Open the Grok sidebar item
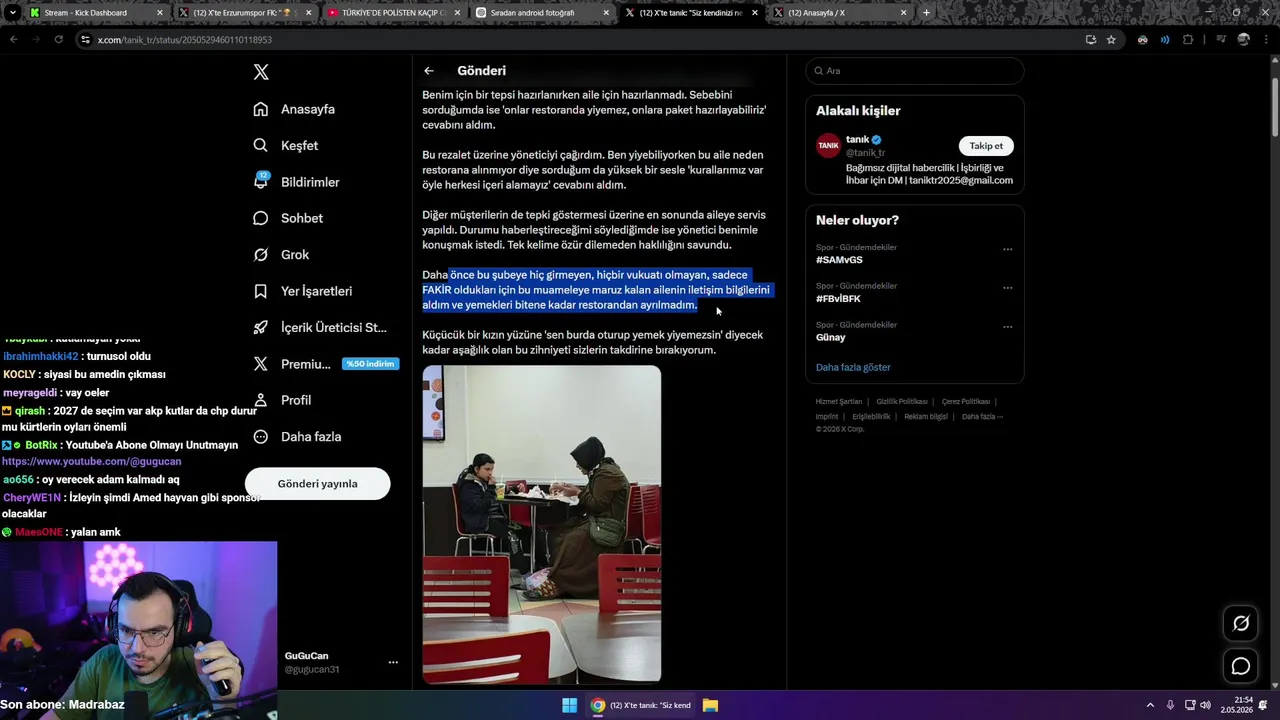The height and width of the screenshot is (720, 1280). [281, 255]
